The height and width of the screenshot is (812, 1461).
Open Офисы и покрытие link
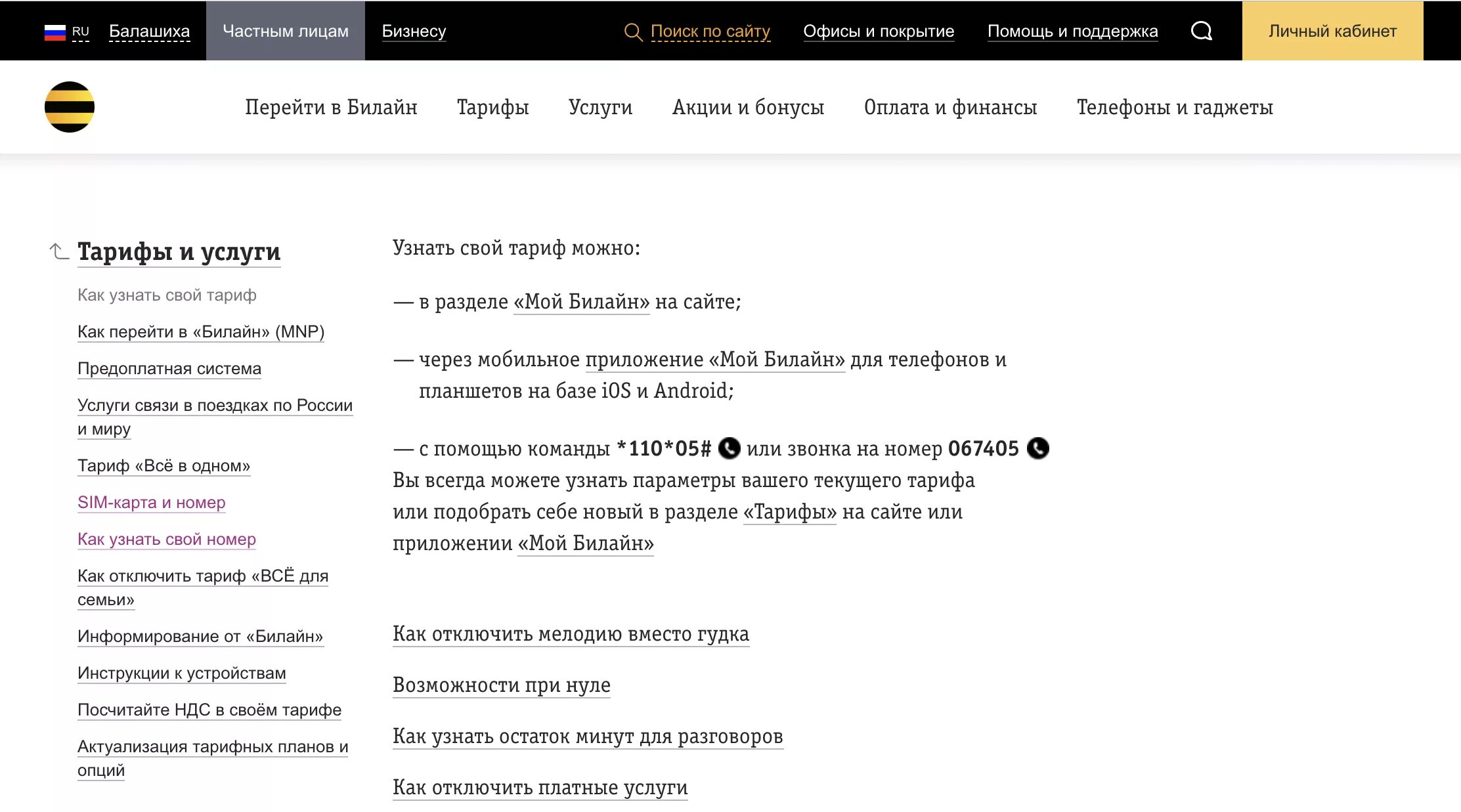pos(879,31)
